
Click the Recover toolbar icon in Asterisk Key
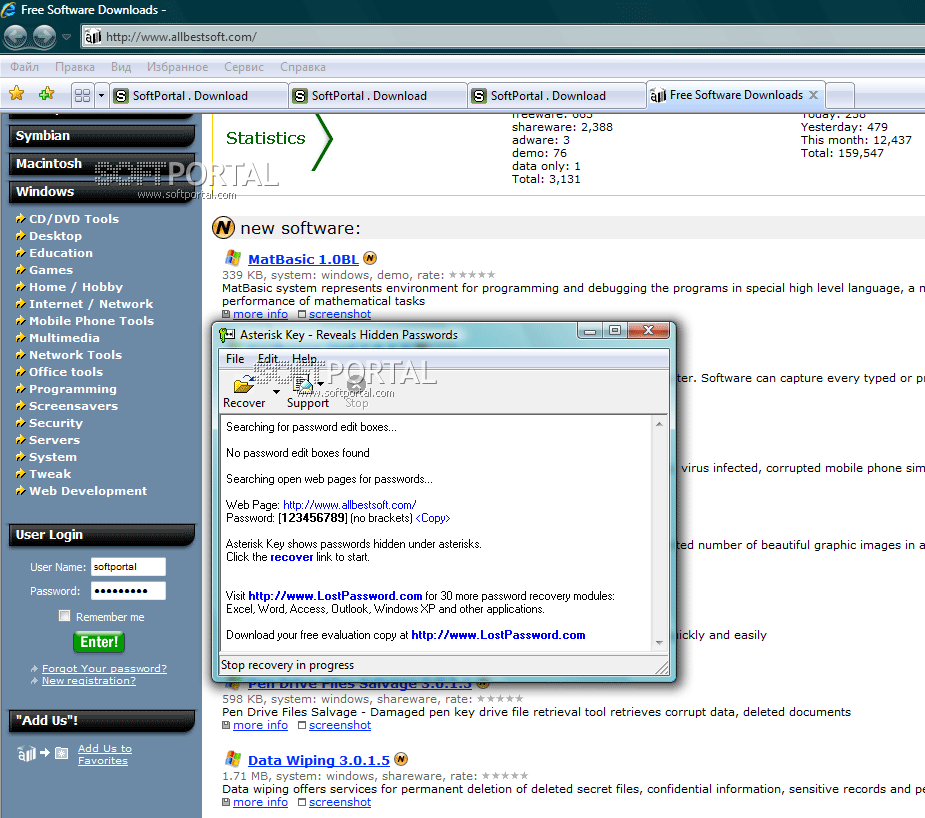pos(244,385)
